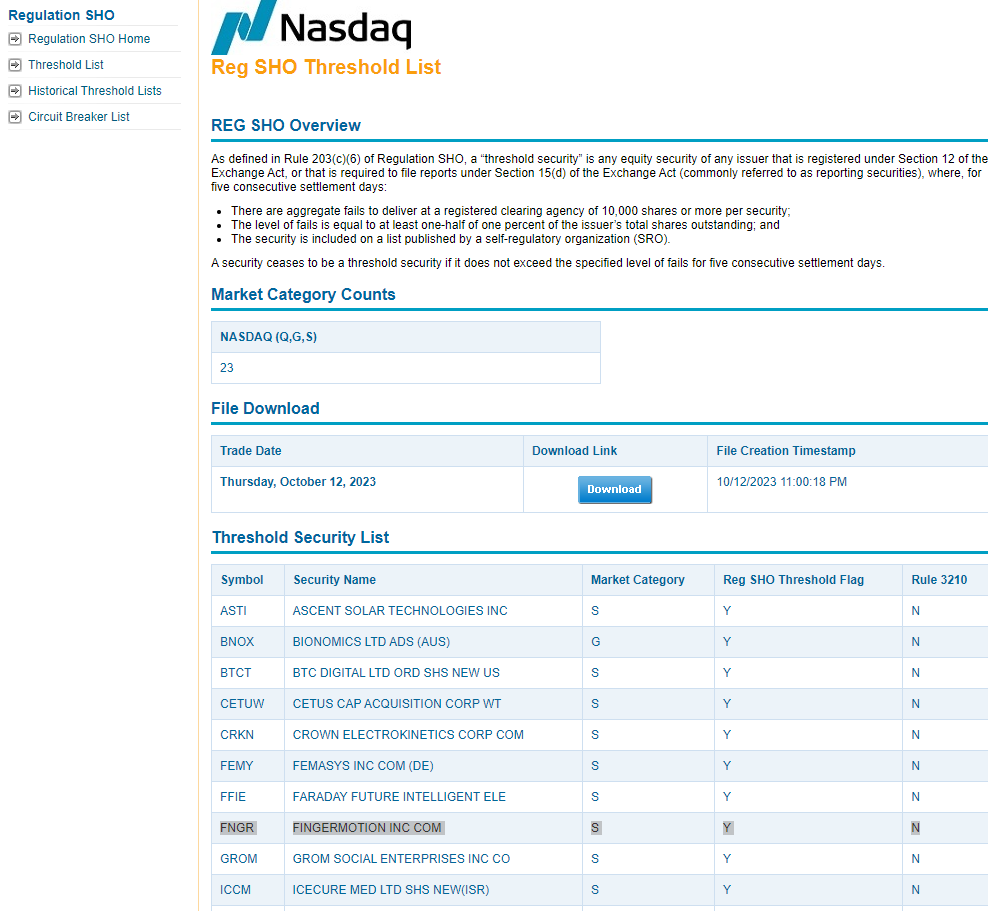Click Rule 3210 value N in FNGR row

pos(916,828)
